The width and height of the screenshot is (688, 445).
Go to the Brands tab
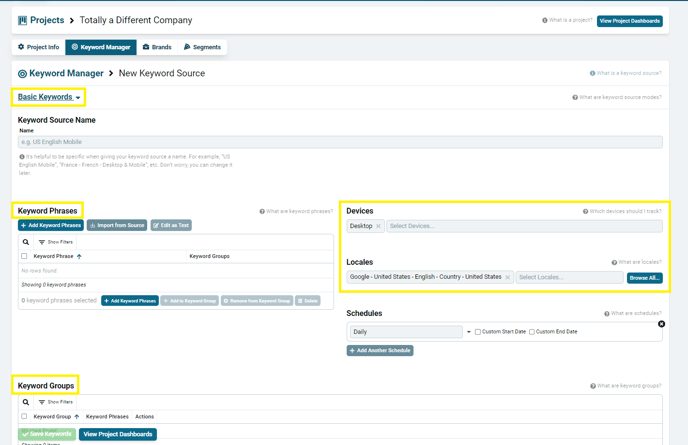tap(157, 47)
